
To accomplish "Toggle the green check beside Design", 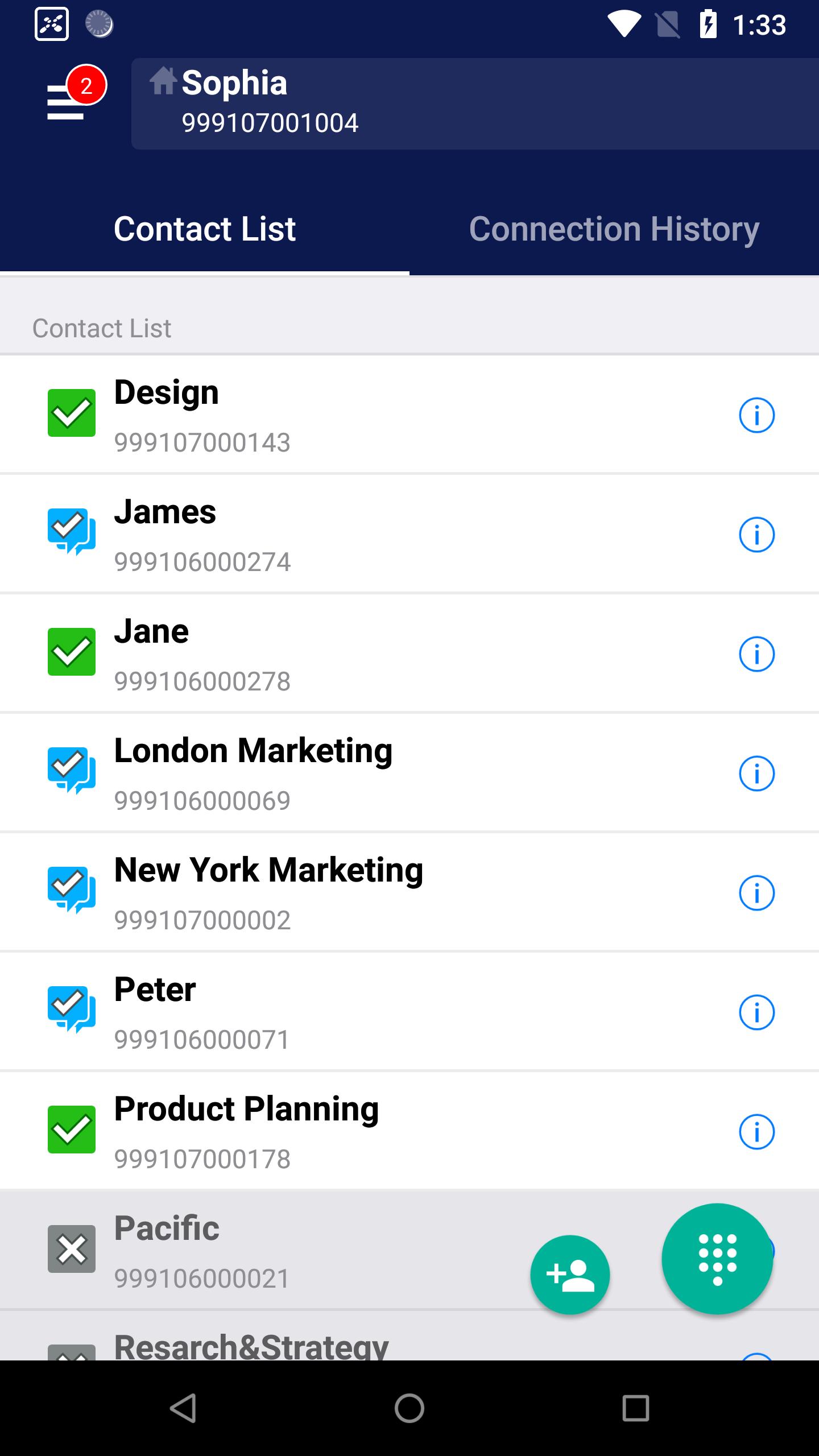I will (x=72, y=413).
